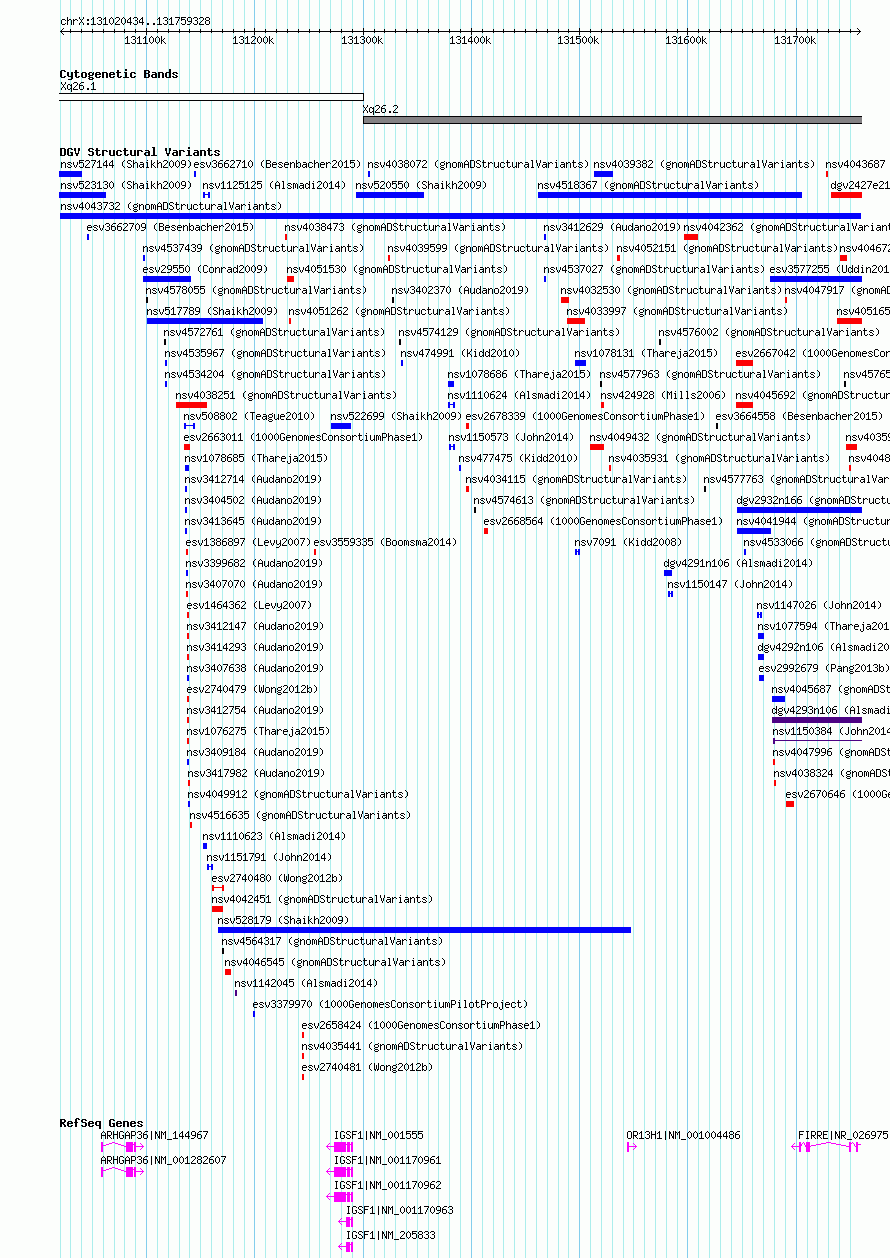Click the chrX:131020434..131759328 coordinate text
Screen dimensions: 890x1258
pos(135,21)
